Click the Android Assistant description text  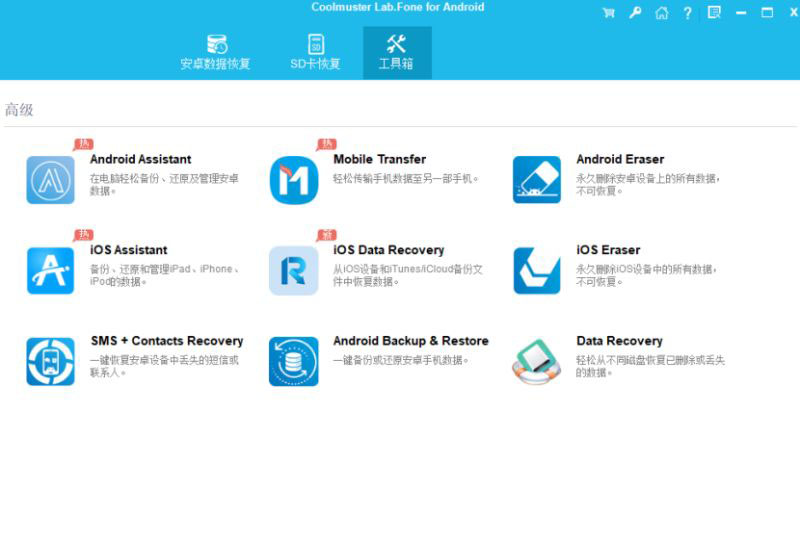(164, 185)
